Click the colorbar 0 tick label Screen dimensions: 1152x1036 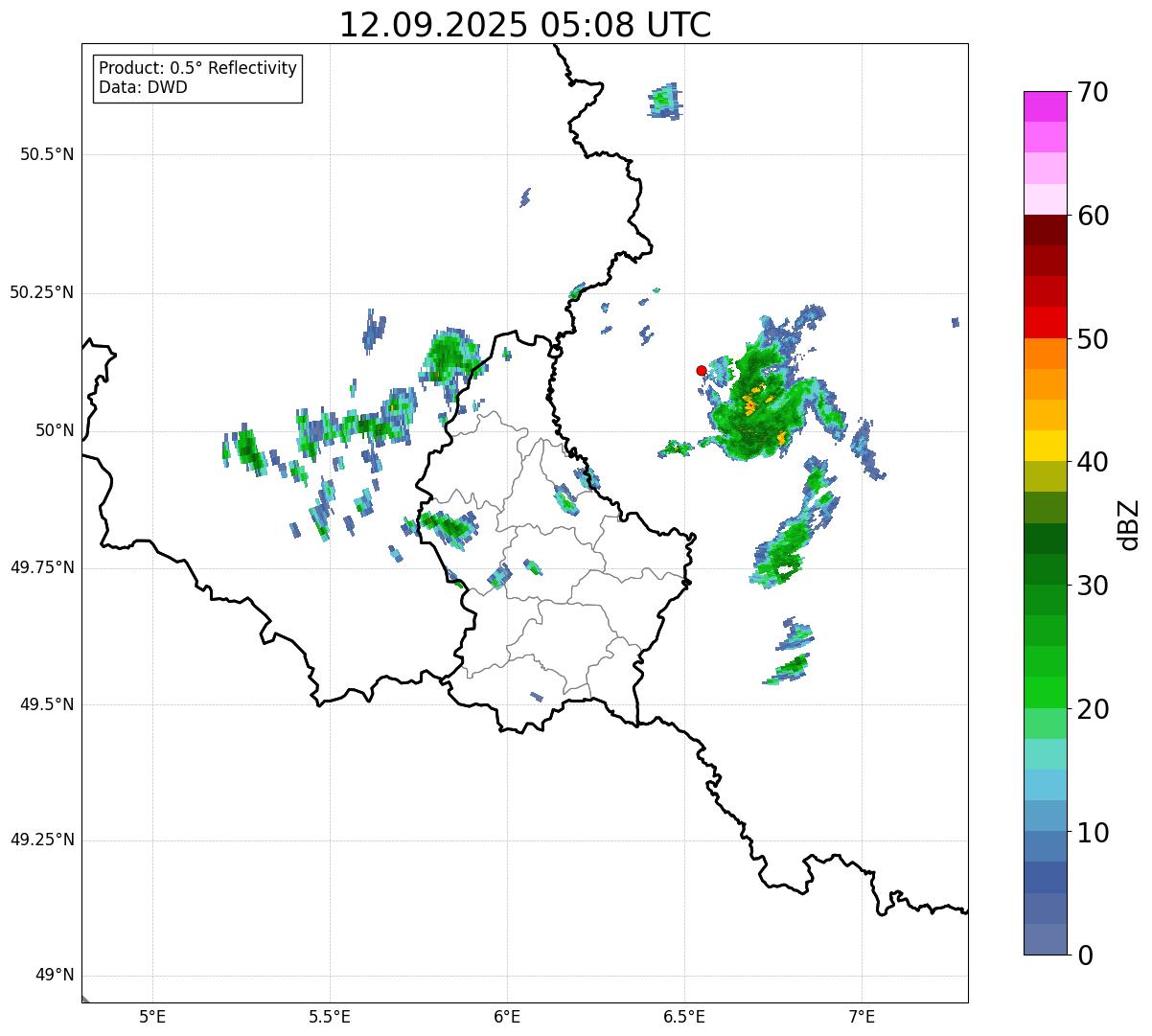1085,955
